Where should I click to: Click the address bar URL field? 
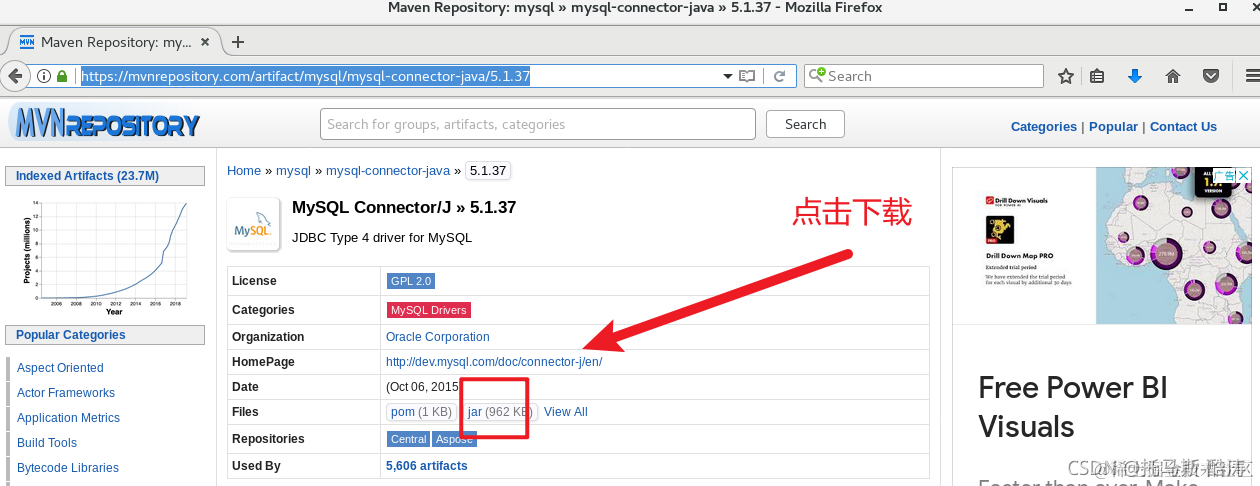tap(400, 76)
